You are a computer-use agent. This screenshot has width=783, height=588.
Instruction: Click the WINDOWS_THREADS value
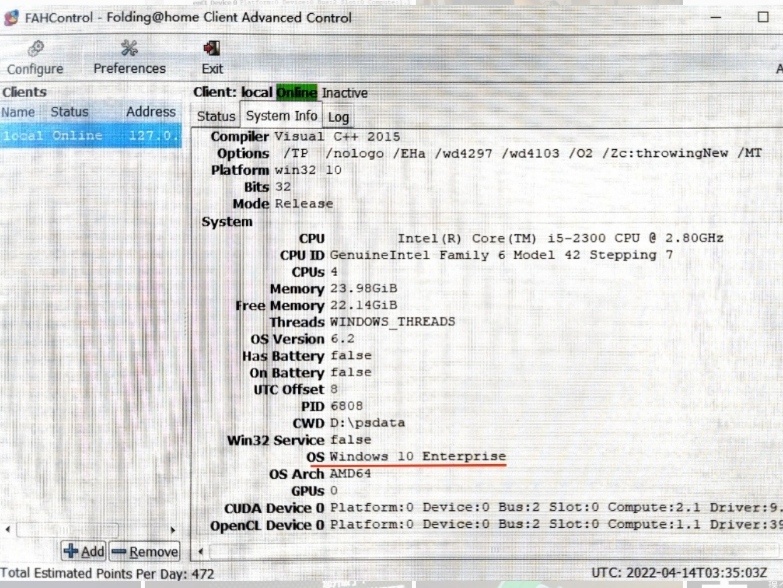[392, 322]
